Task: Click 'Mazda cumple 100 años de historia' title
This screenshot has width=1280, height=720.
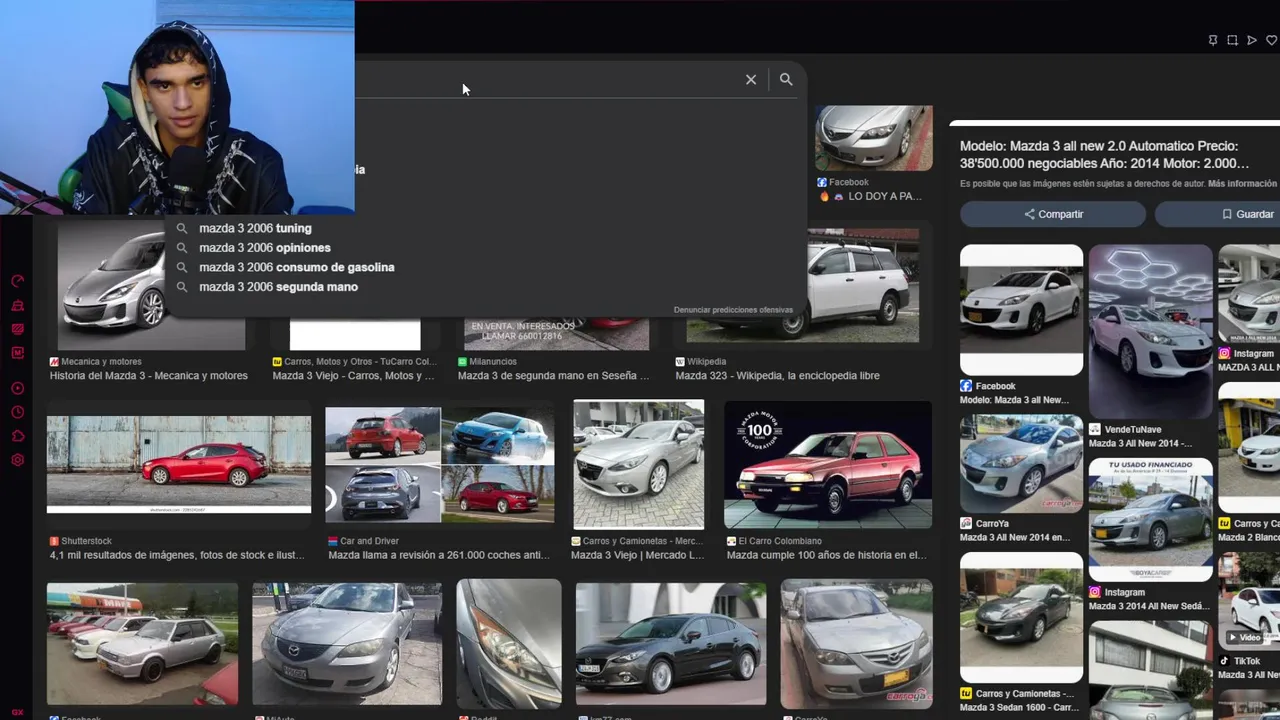Action: [826, 555]
